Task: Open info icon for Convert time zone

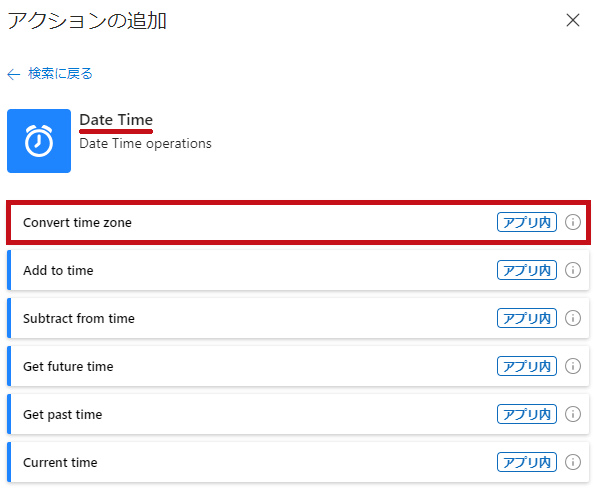Action: [573, 222]
